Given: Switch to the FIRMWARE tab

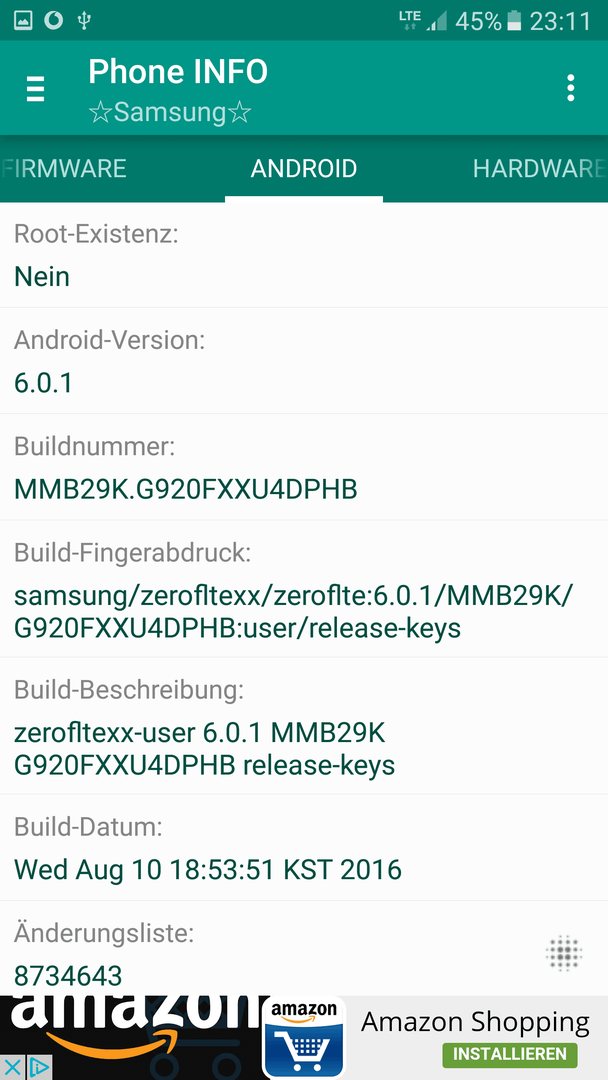Looking at the screenshot, I should tap(64, 169).
